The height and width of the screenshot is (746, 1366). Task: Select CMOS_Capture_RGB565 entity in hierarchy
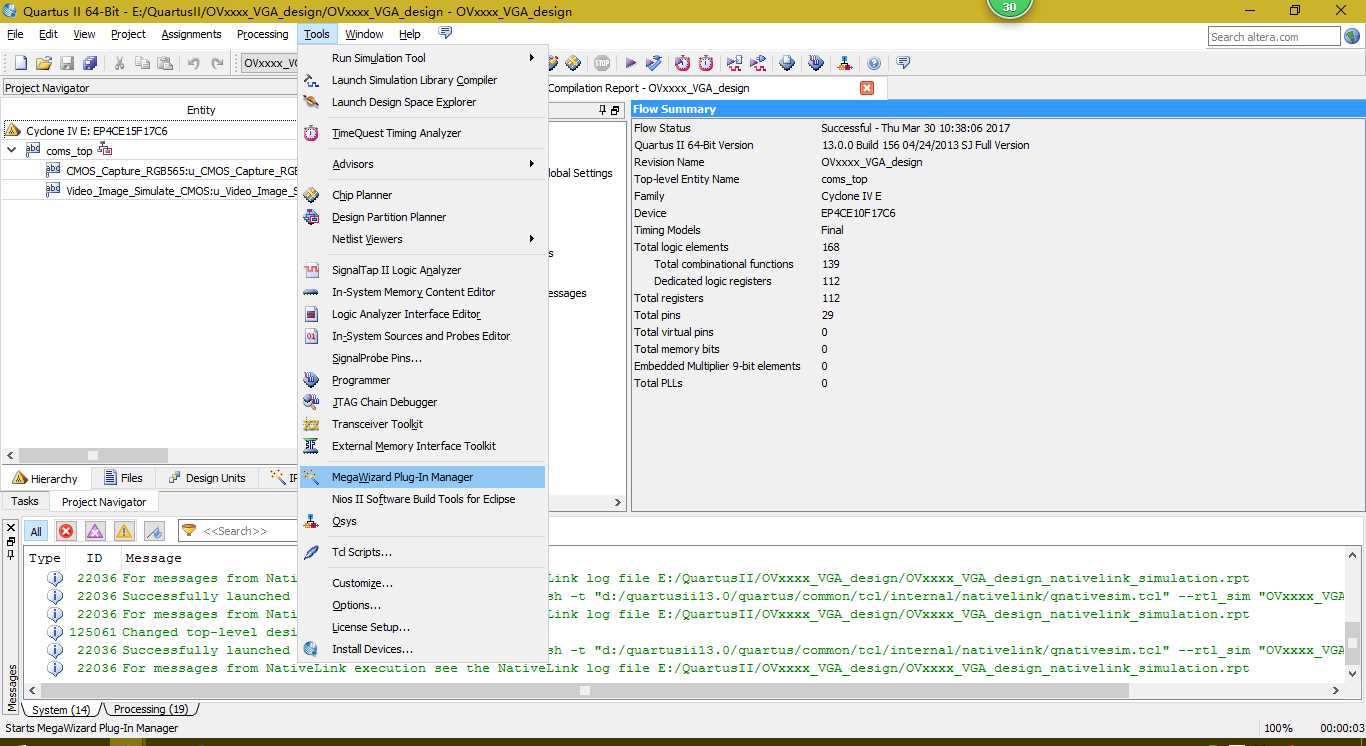tap(183, 171)
